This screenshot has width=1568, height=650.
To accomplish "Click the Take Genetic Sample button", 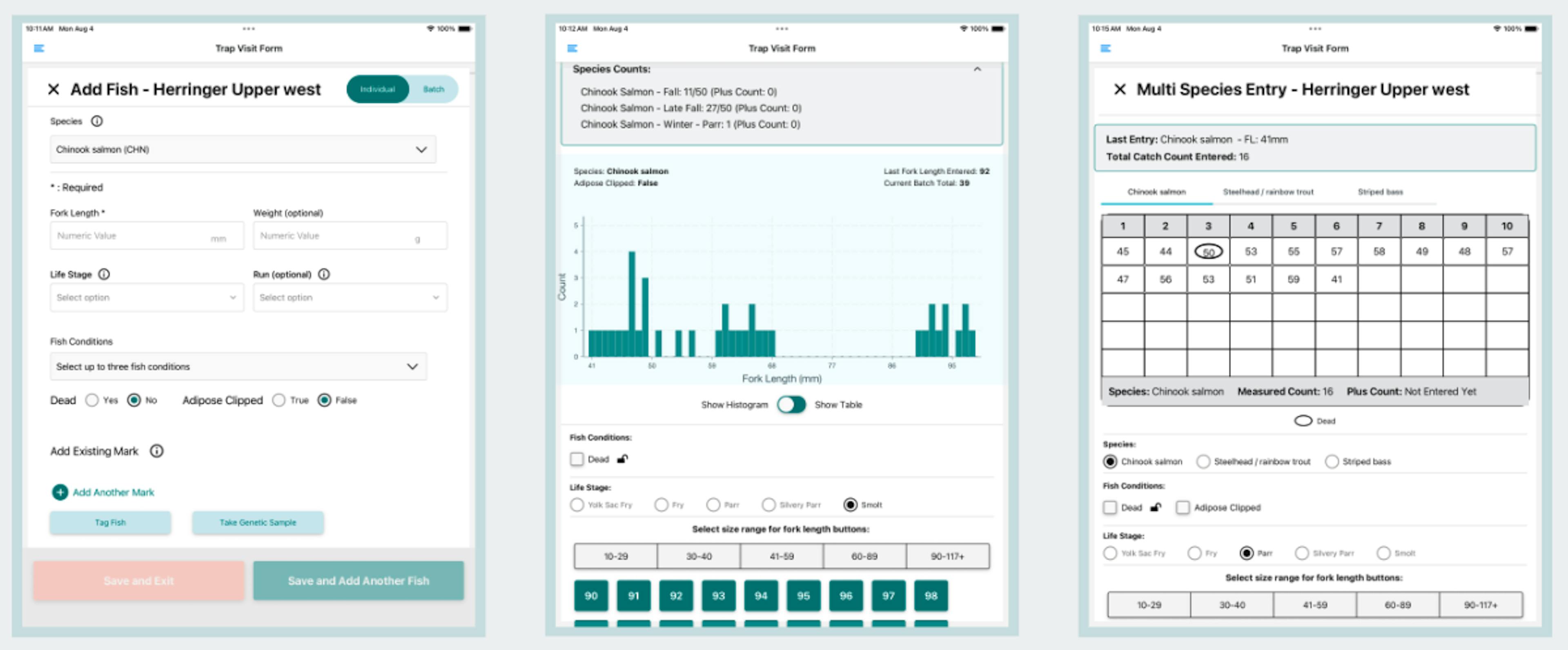I will (x=258, y=522).
